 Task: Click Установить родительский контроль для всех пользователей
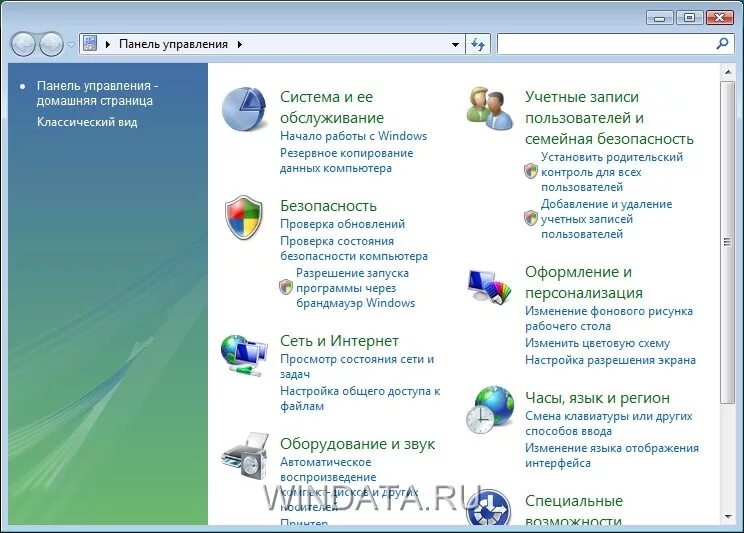[612, 172]
